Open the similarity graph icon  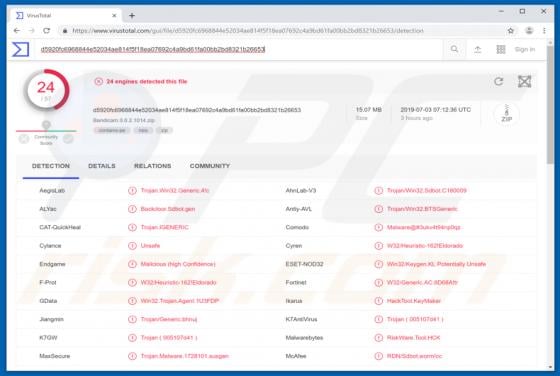(524, 81)
